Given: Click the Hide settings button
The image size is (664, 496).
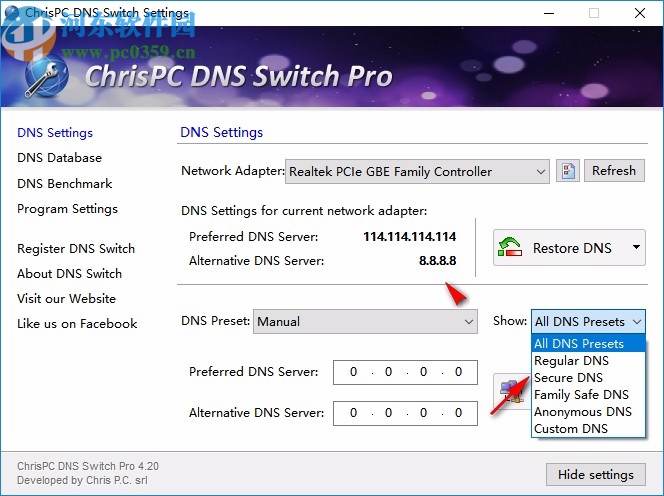Looking at the screenshot, I should [x=595, y=474].
